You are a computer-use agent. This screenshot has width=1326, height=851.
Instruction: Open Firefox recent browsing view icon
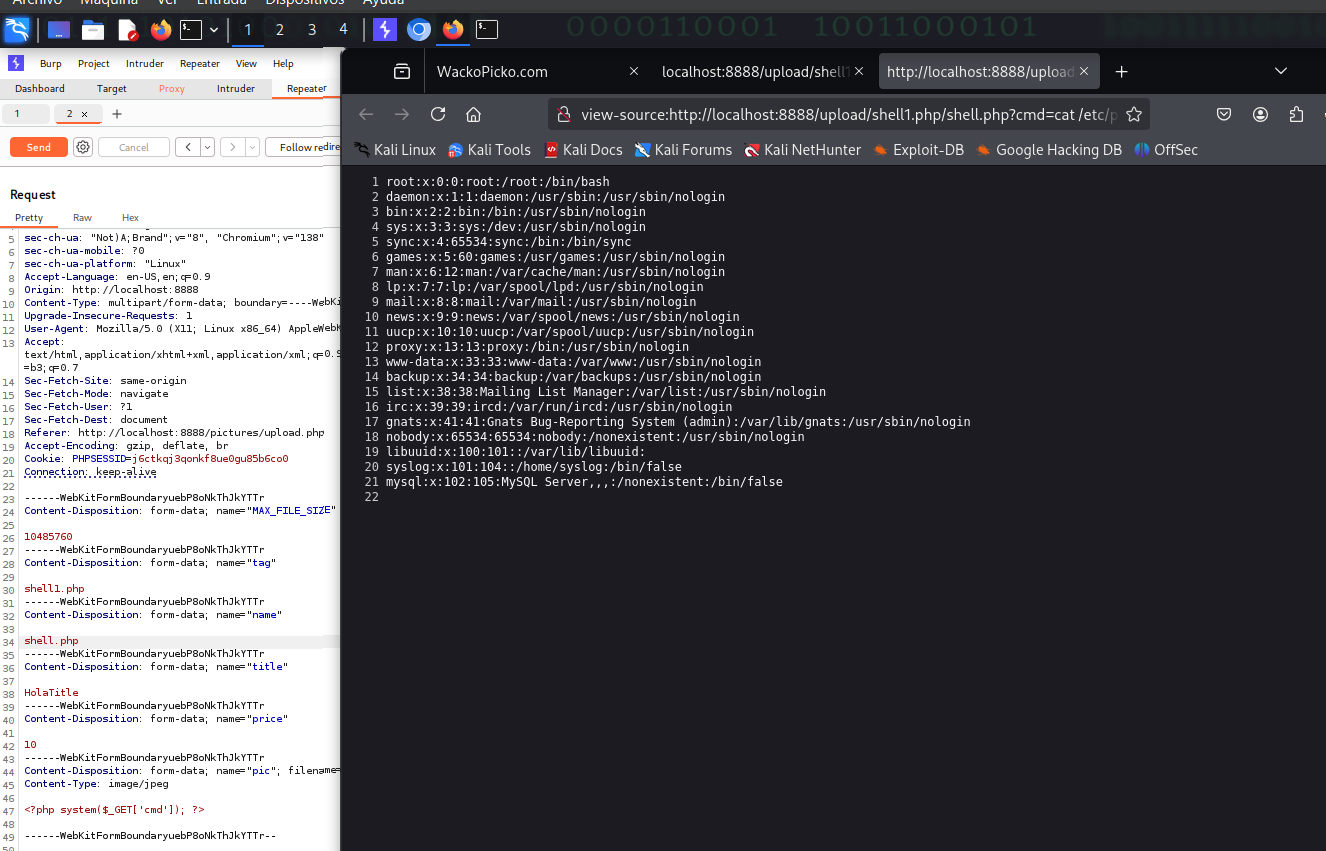401,72
